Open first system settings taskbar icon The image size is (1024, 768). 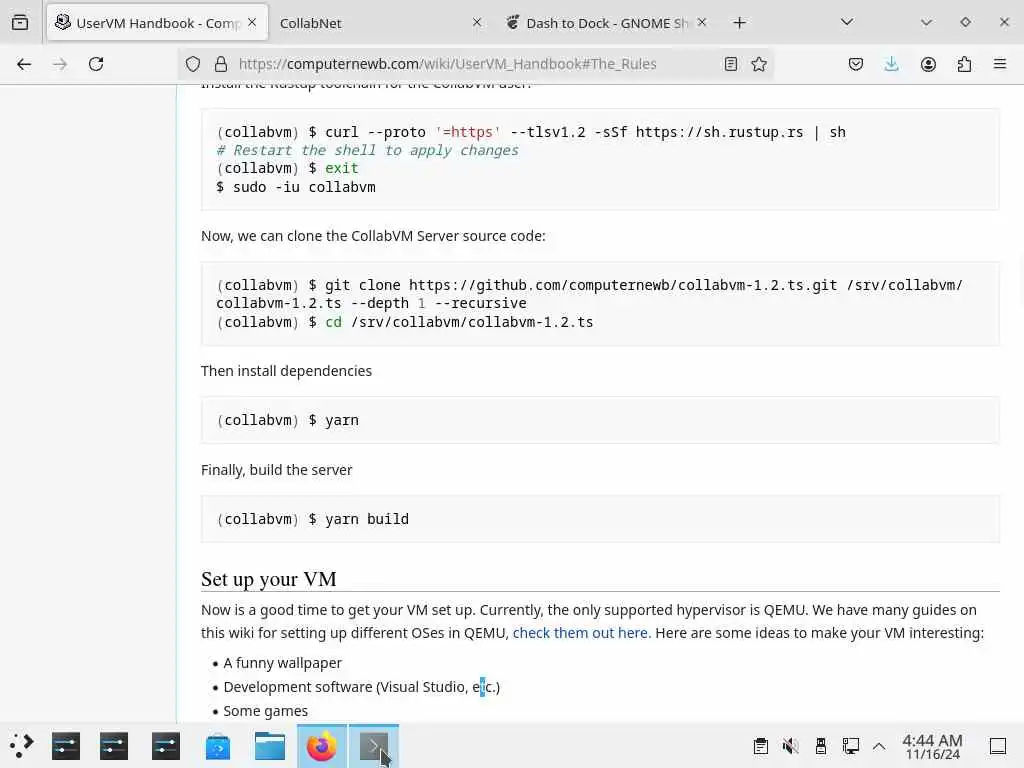coord(66,746)
